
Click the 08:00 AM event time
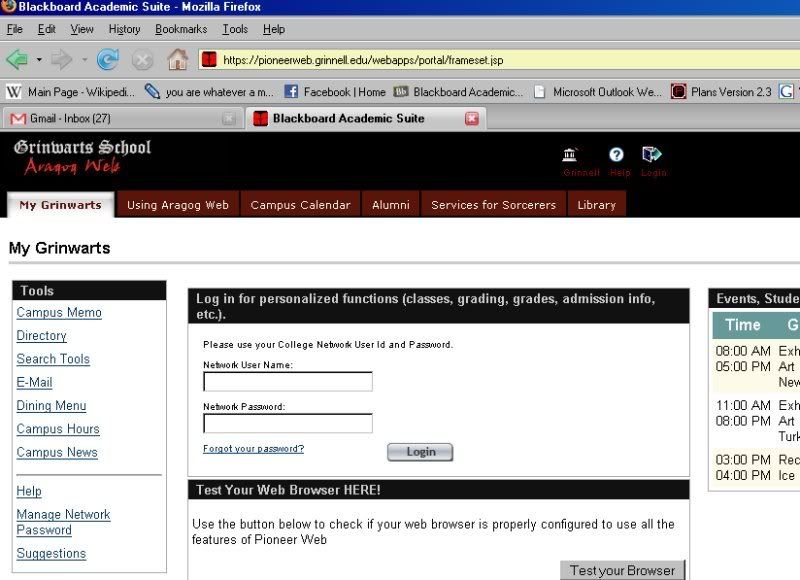pyautogui.click(x=743, y=351)
